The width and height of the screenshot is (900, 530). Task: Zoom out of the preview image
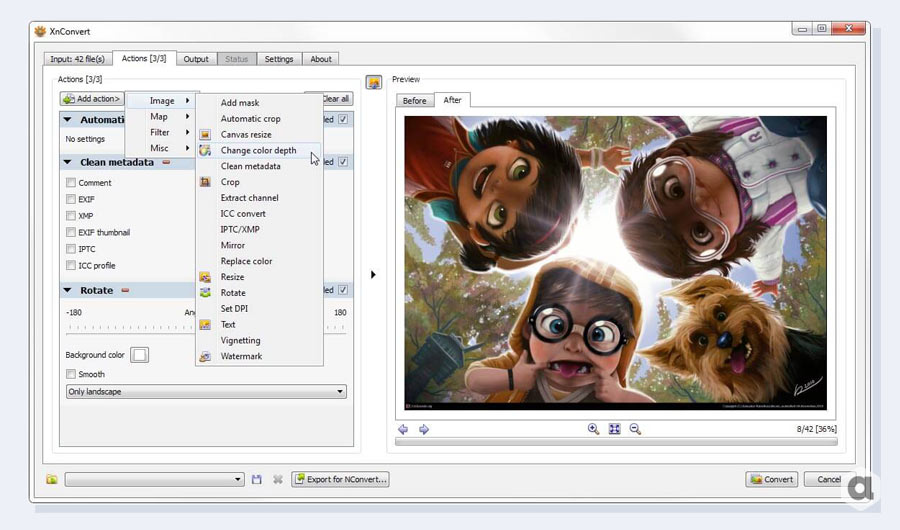pyautogui.click(x=635, y=429)
